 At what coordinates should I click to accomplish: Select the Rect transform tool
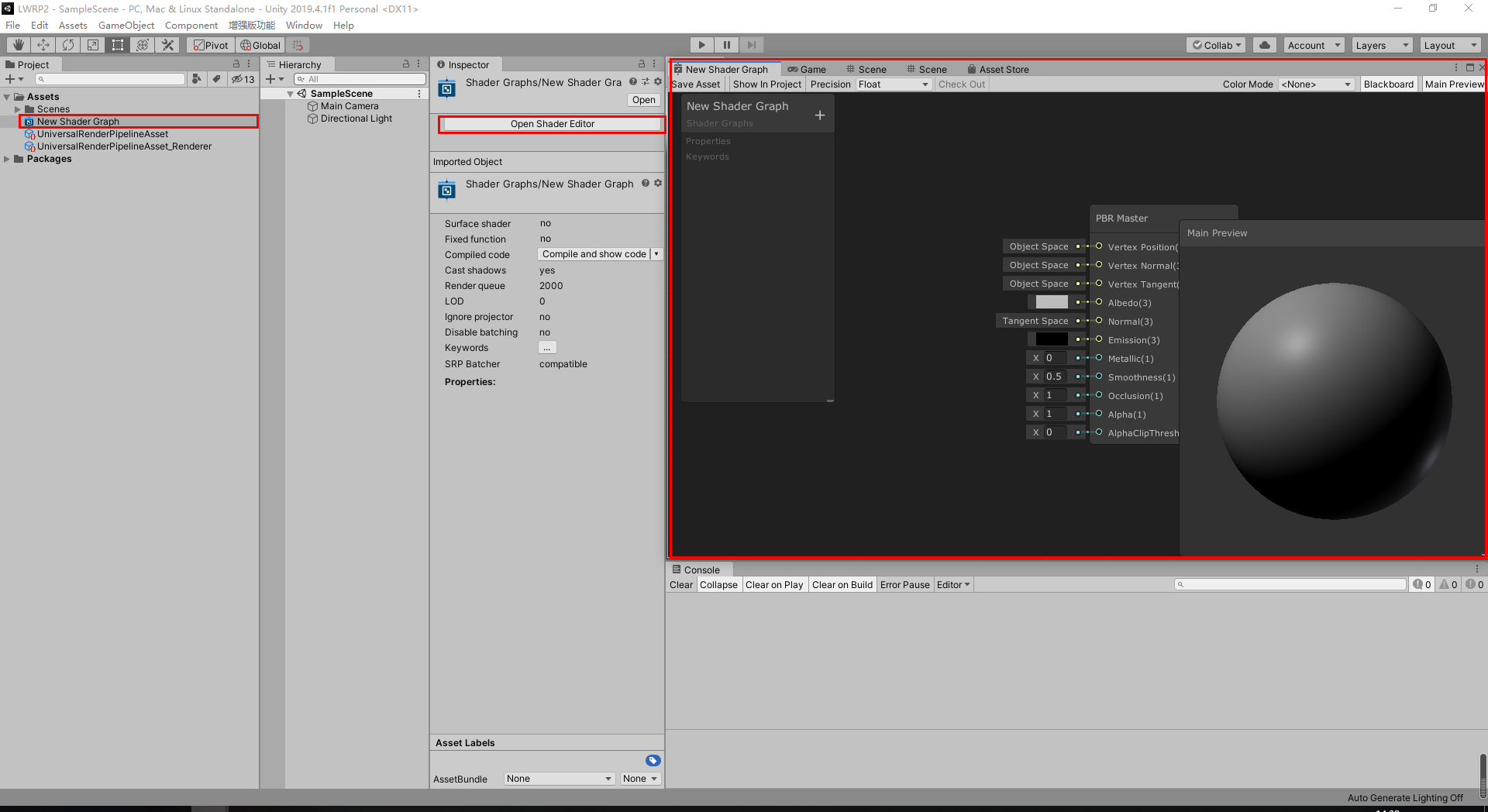click(118, 44)
